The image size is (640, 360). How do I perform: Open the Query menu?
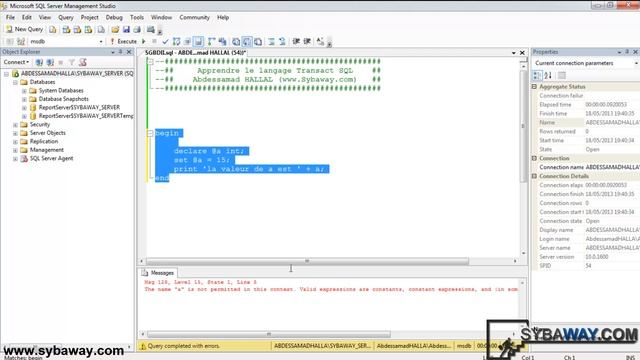tap(66, 18)
